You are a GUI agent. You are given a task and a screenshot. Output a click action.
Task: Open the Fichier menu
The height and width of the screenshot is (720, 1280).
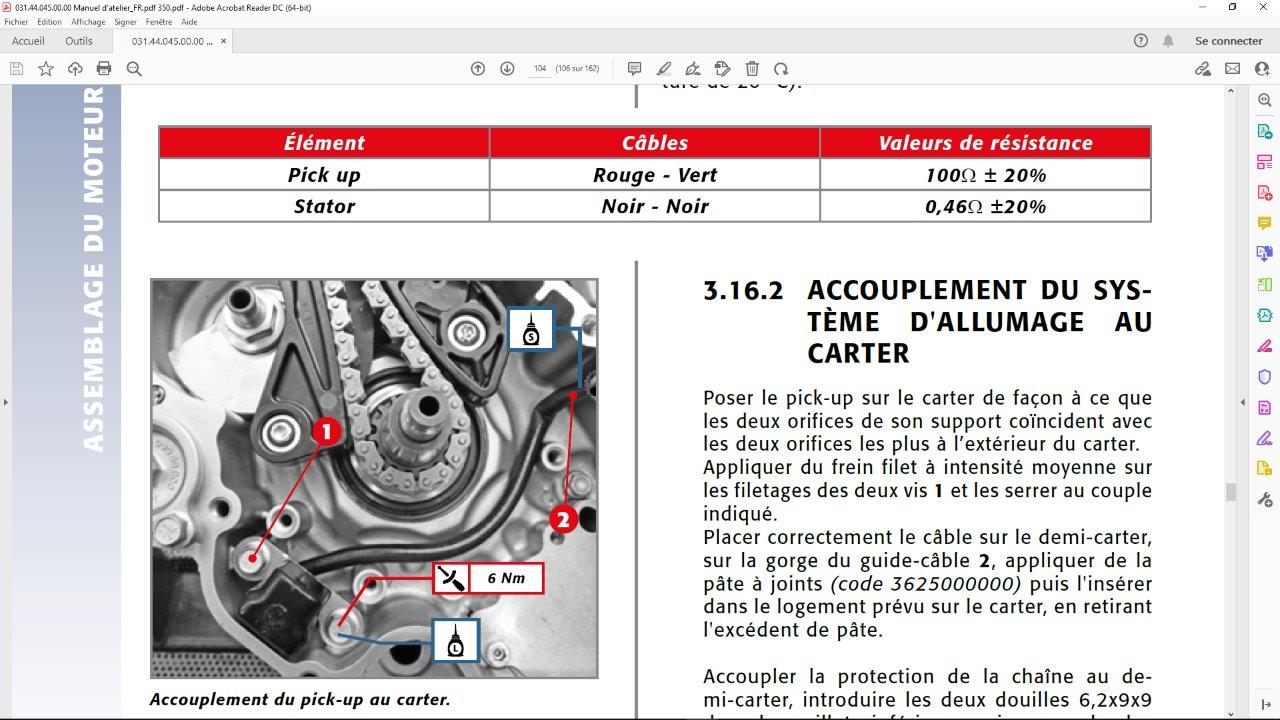[x=16, y=21]
